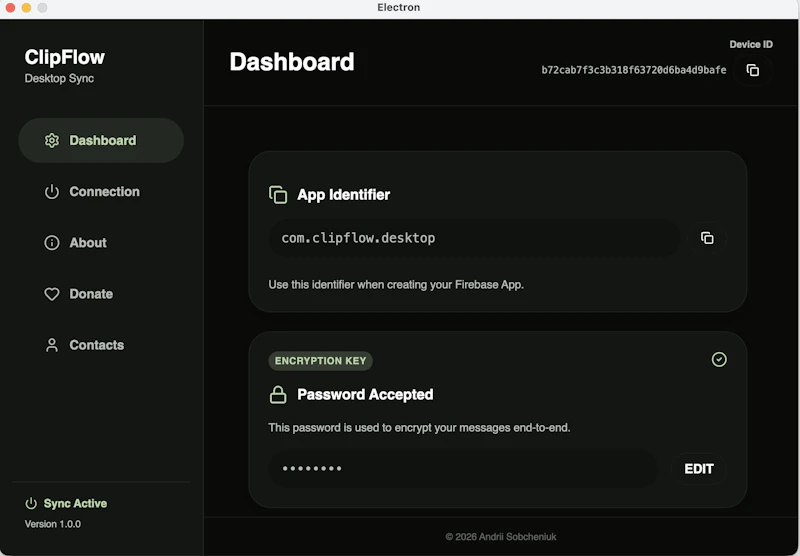
Task: Click the padlock icon beside Password Accepted
Action: (x=278, y=394)
